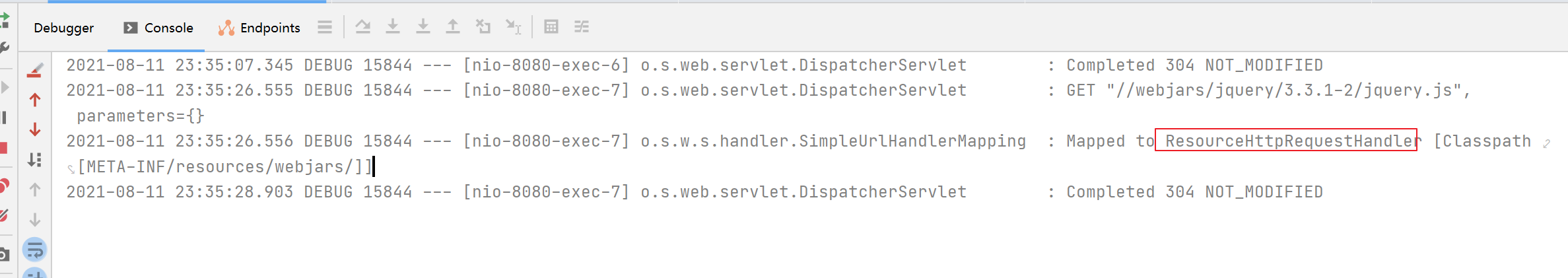Expand the soft-wrapped line marker at the Classpath line end
This screenshot has width=1568, height=278.
1547,143
